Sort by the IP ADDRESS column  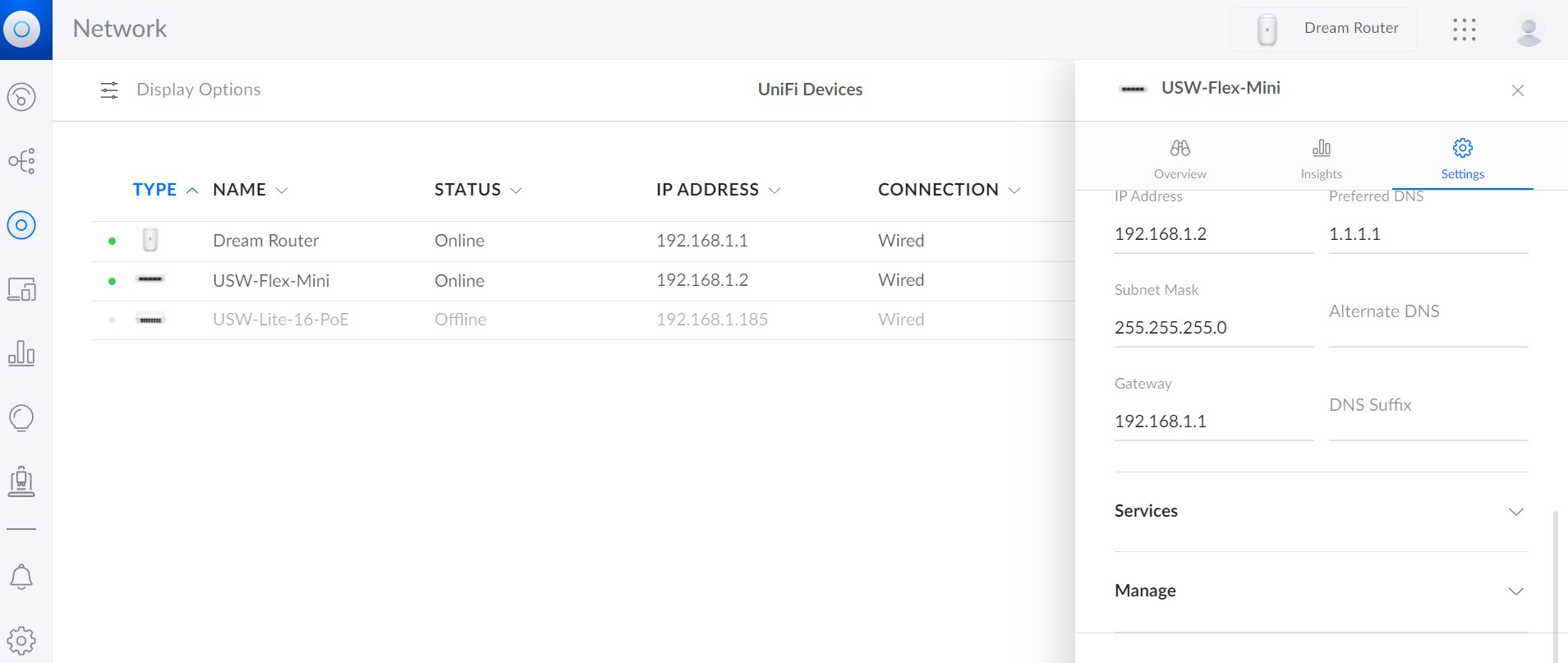(718, 190)
